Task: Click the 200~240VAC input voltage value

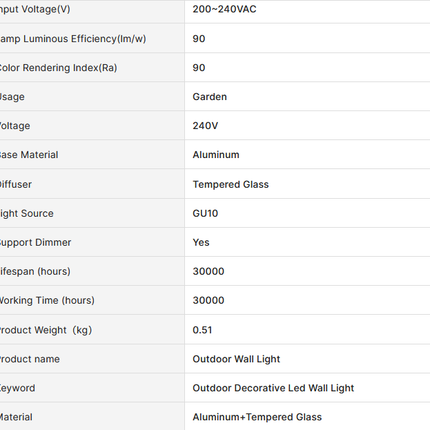Action: 224,9
